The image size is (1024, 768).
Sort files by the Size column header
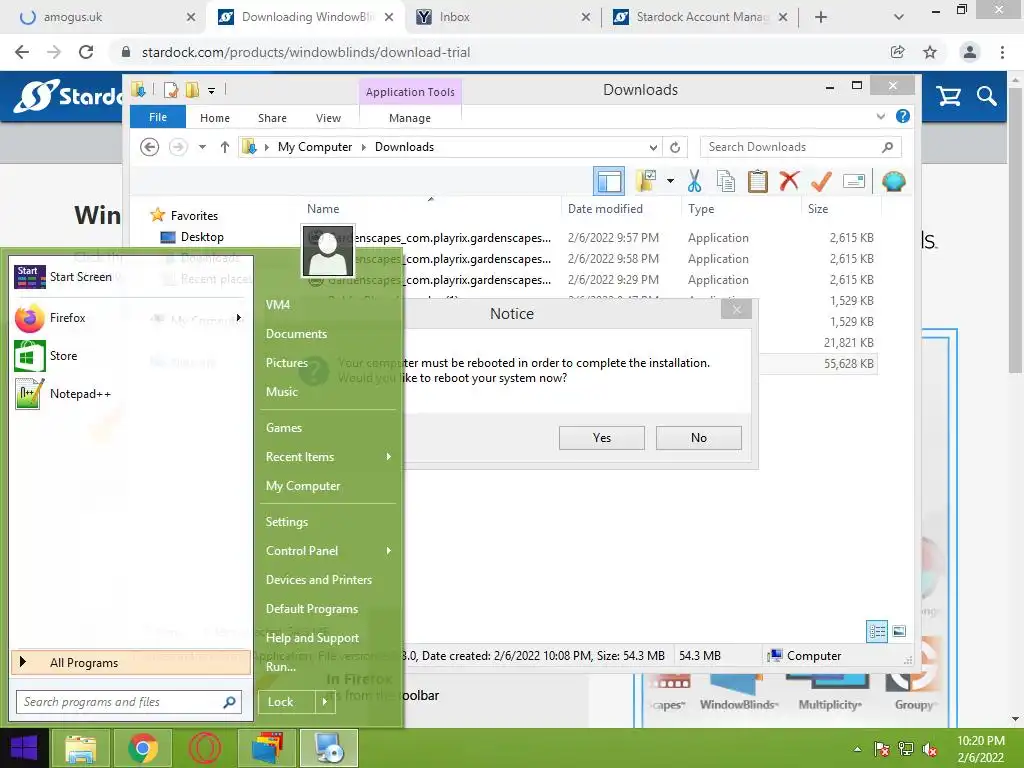[818, 209]
